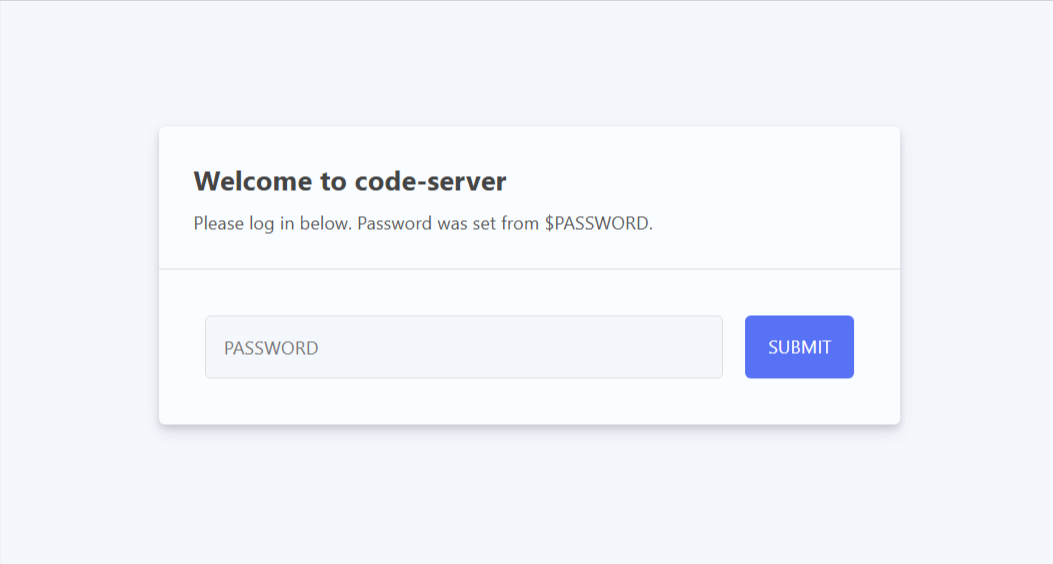Click the words 'log in below'

pos(300,223)
